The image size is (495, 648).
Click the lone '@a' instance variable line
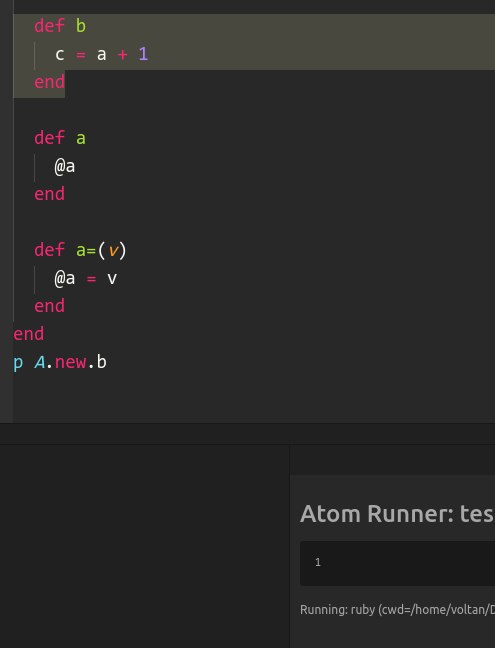pos(65,167)
